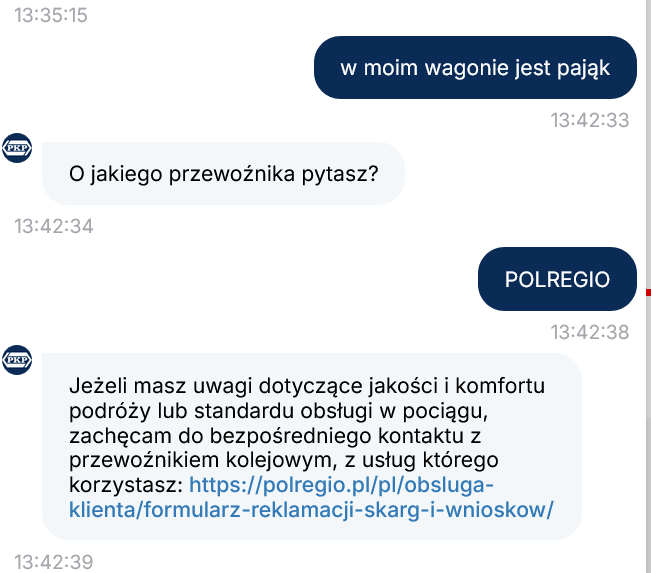This screenshot has width=651, height=573.
Task: Click the 13:35:15 timestamp
Action: 51,15
